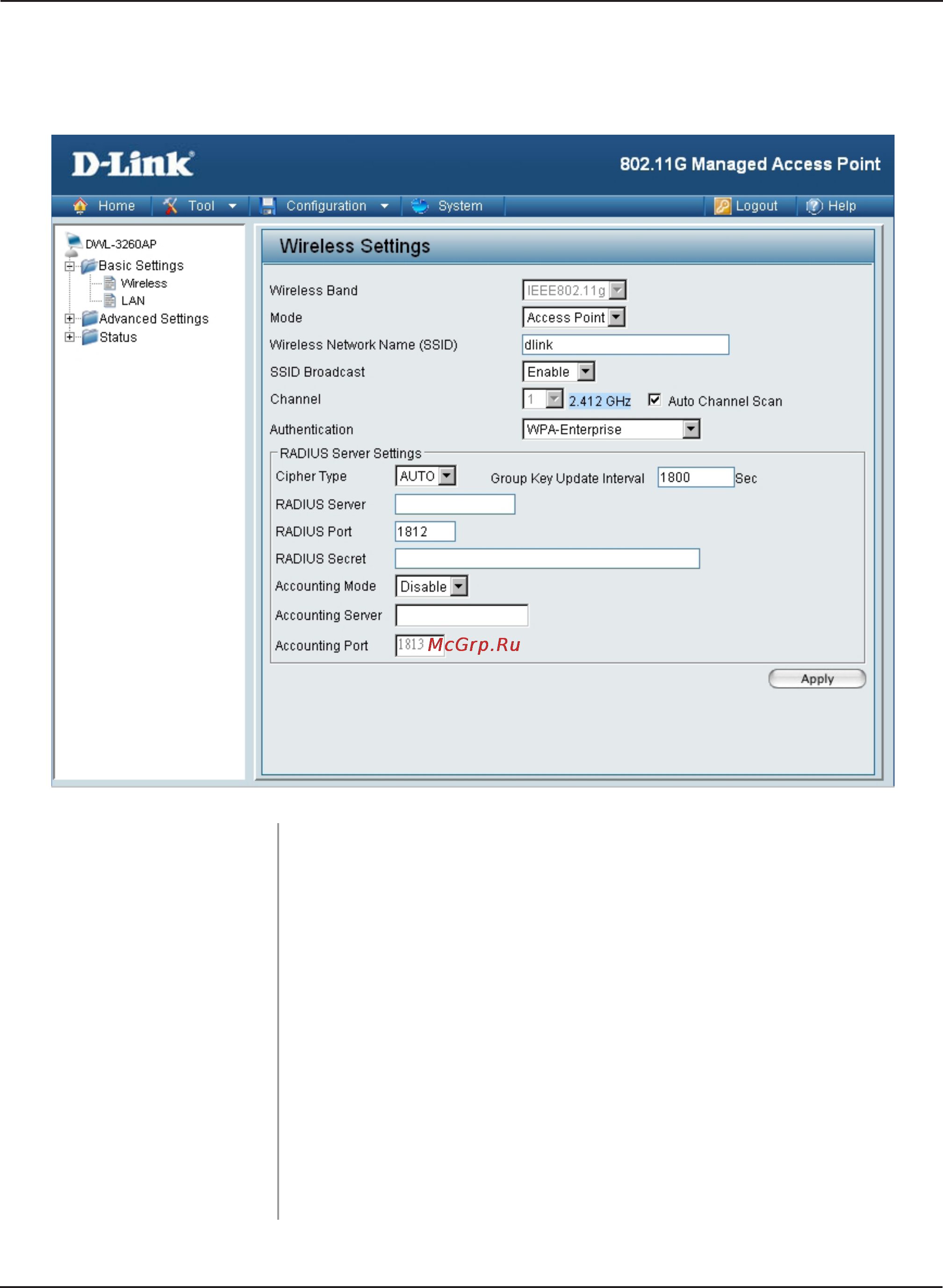Click the LAN page icon in tree
The height and width of the screenshot is (1288, 943).
tap(109, 300)
